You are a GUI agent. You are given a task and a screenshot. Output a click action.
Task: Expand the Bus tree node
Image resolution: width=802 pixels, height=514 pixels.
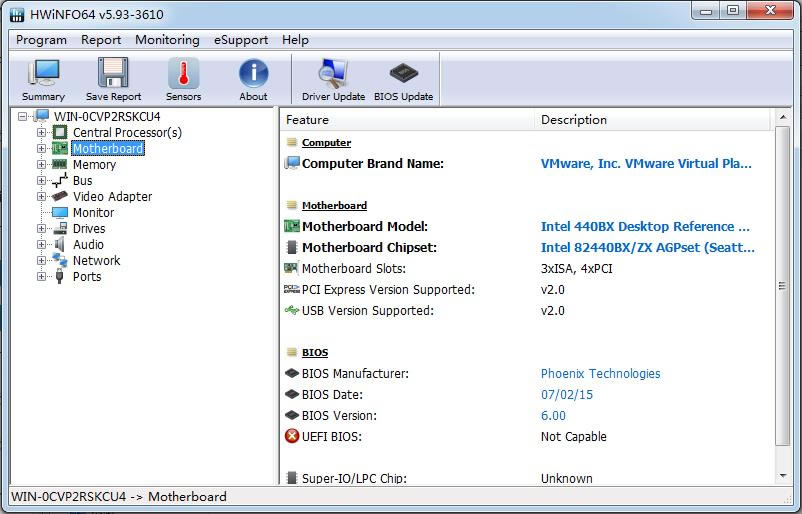tap(41, 181)
